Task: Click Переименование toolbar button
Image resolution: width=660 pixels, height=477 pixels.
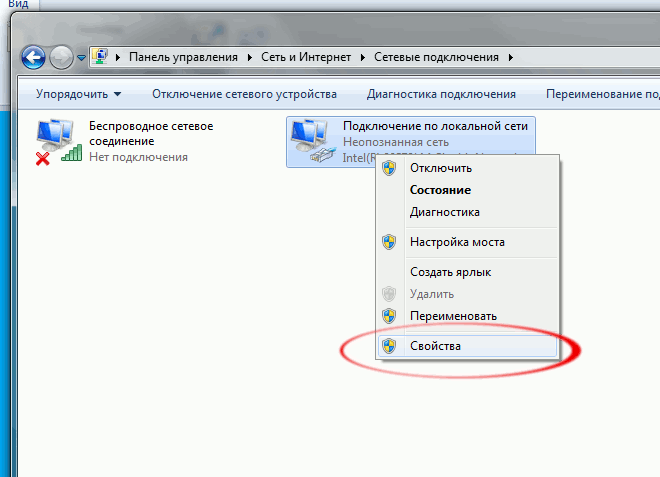Action: coord(603,94)
